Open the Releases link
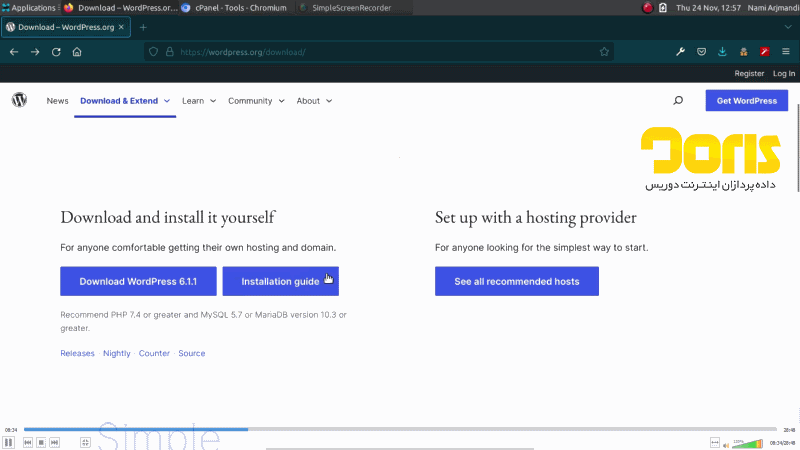Viewport: 800px width, 450px height. coord(77,353)
